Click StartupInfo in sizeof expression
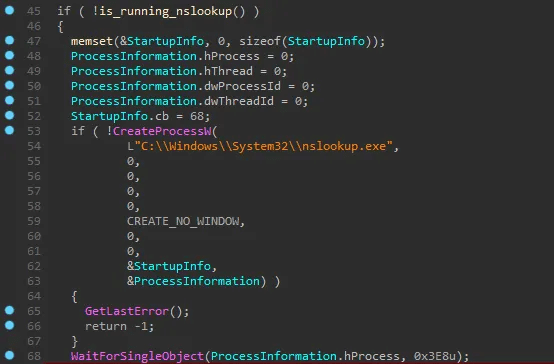The height and width of the screenshot is (364, 554). [x=326, y=41]
